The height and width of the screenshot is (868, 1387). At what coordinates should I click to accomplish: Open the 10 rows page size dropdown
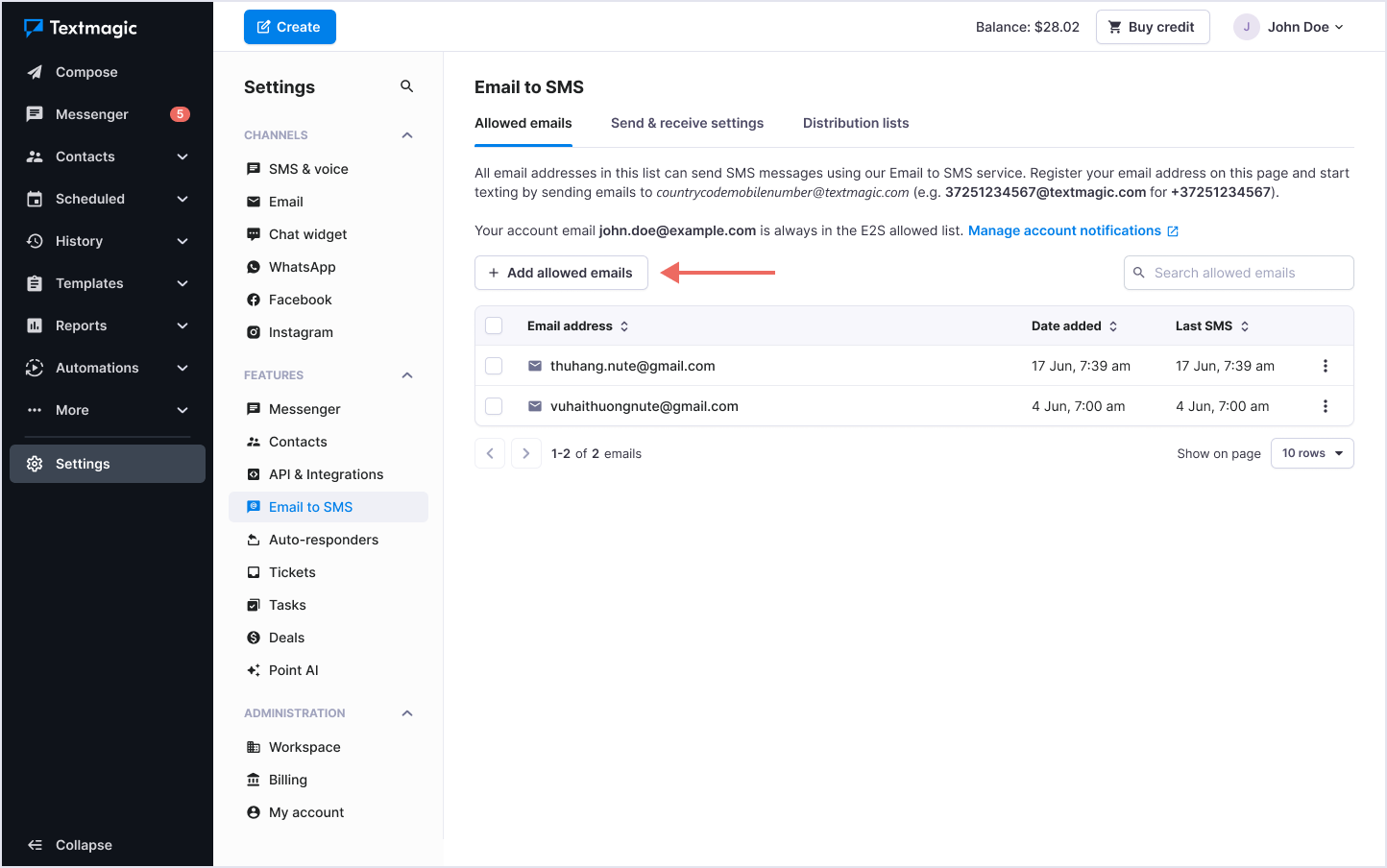pos(1311,453)
